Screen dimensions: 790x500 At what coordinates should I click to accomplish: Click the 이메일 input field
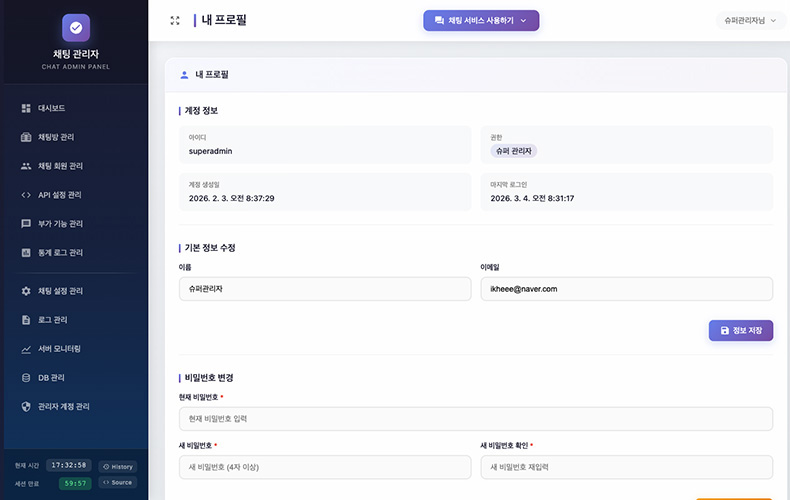(x=627, y=289)
